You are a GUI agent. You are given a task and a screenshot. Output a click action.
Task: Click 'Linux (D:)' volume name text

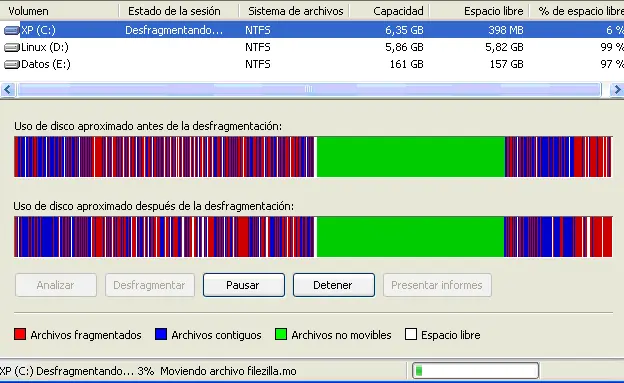coord(45,47)
